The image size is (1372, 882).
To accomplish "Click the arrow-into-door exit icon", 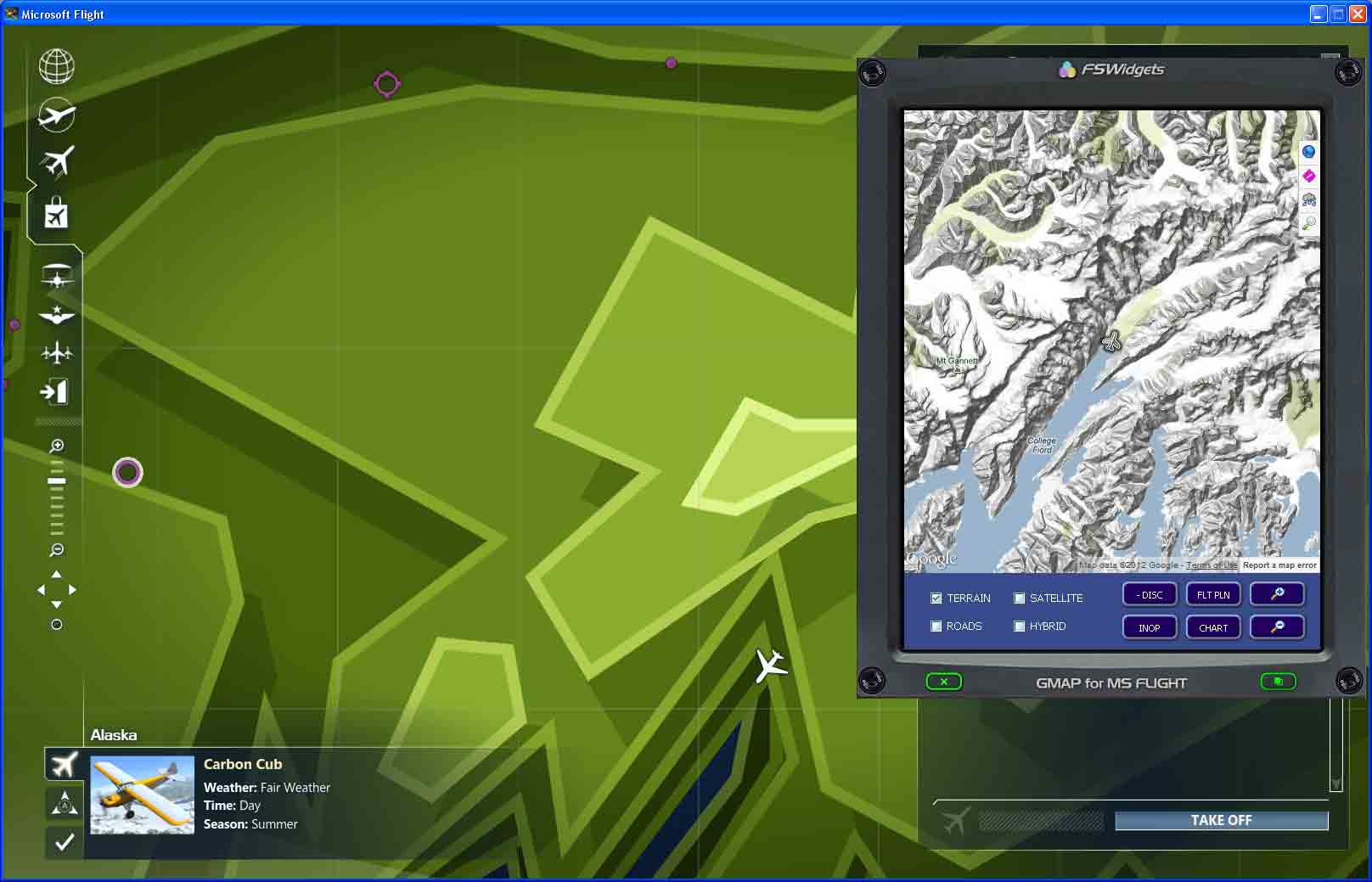I will click(x=53, y=391).
